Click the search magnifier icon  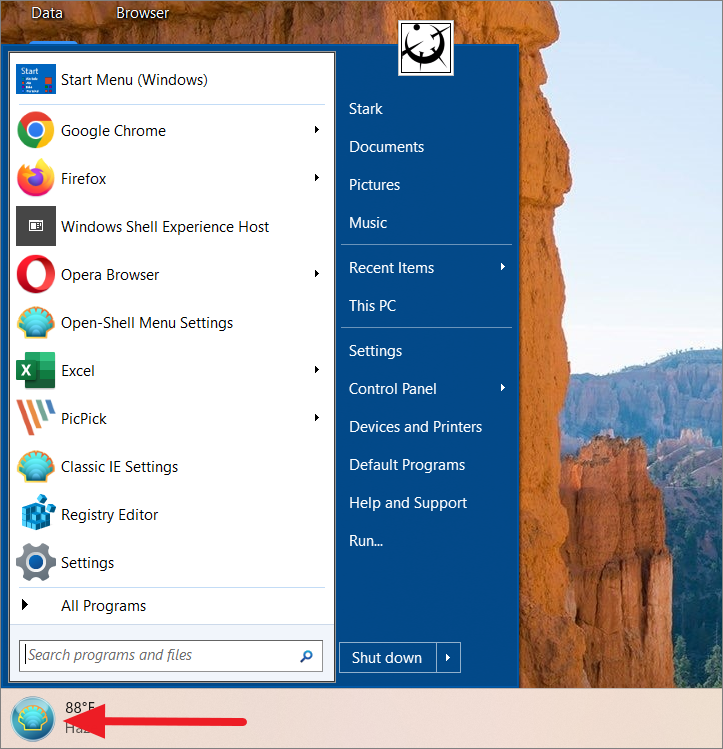307,657
